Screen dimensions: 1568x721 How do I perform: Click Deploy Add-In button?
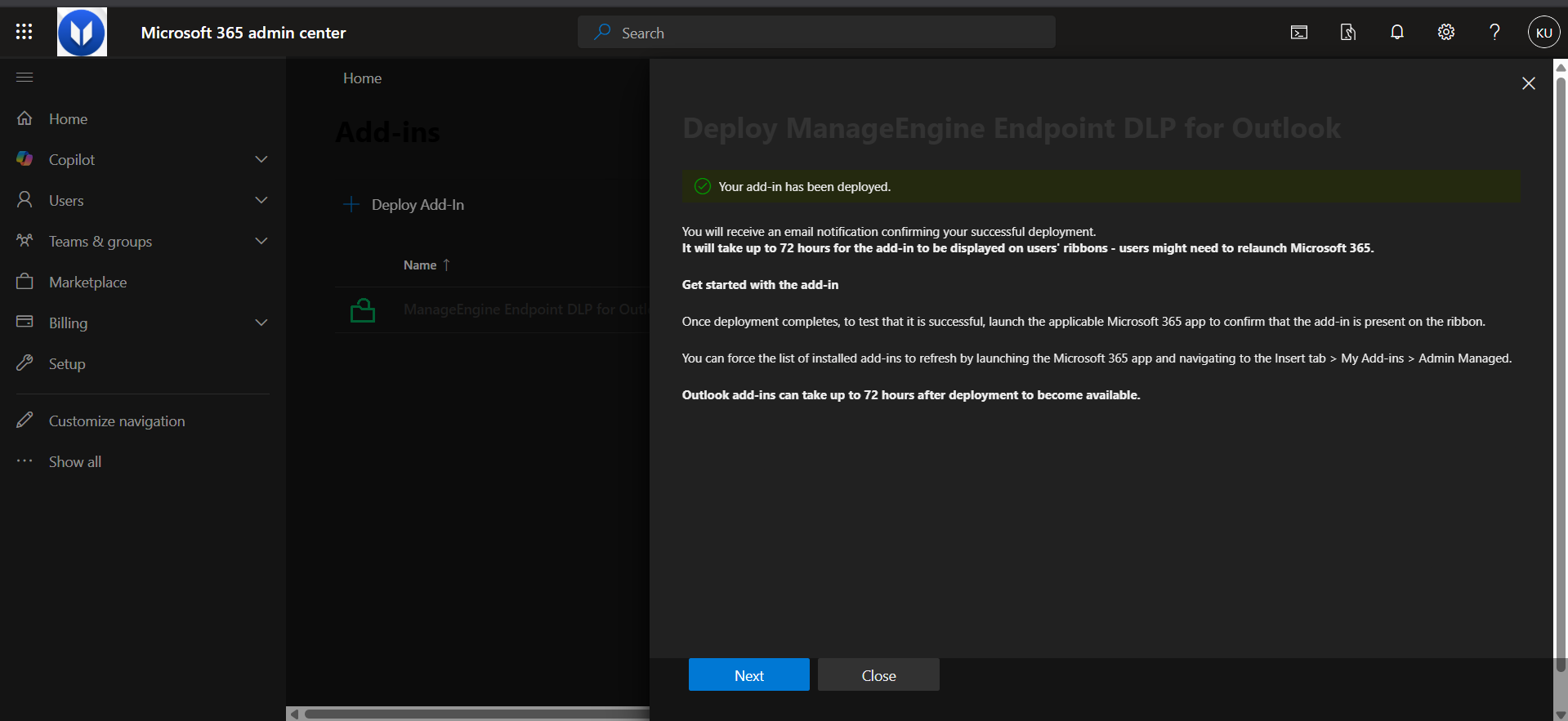tap(404, 204)
